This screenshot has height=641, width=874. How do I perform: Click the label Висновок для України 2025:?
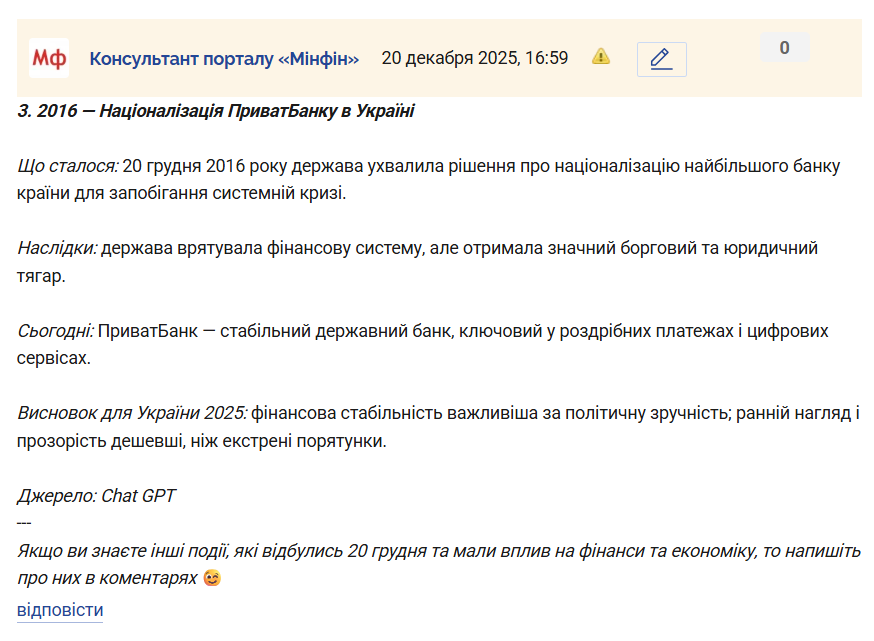[x=132, y=413]
